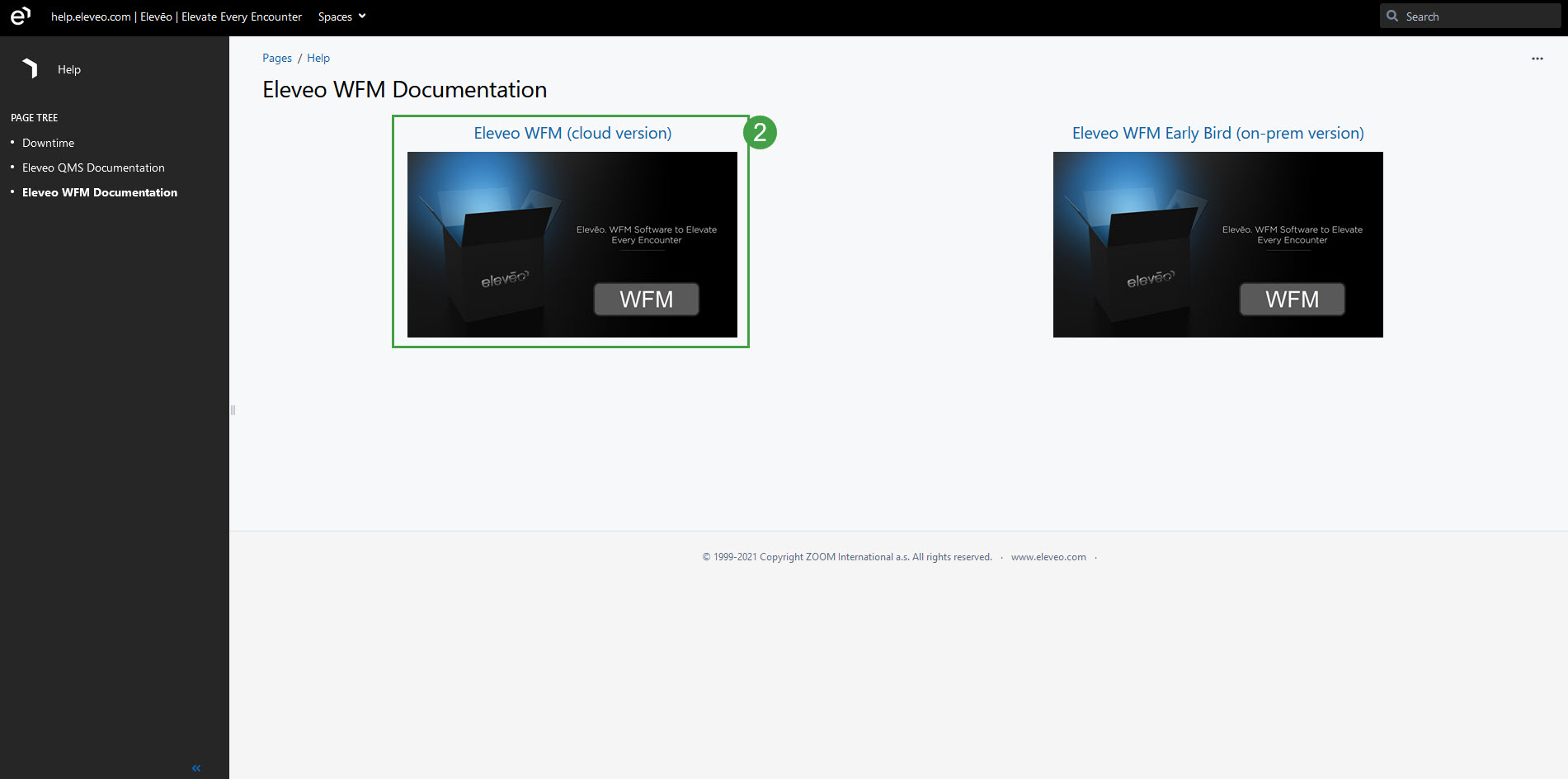Click the Help space arrow logo

tap(31, 68)
